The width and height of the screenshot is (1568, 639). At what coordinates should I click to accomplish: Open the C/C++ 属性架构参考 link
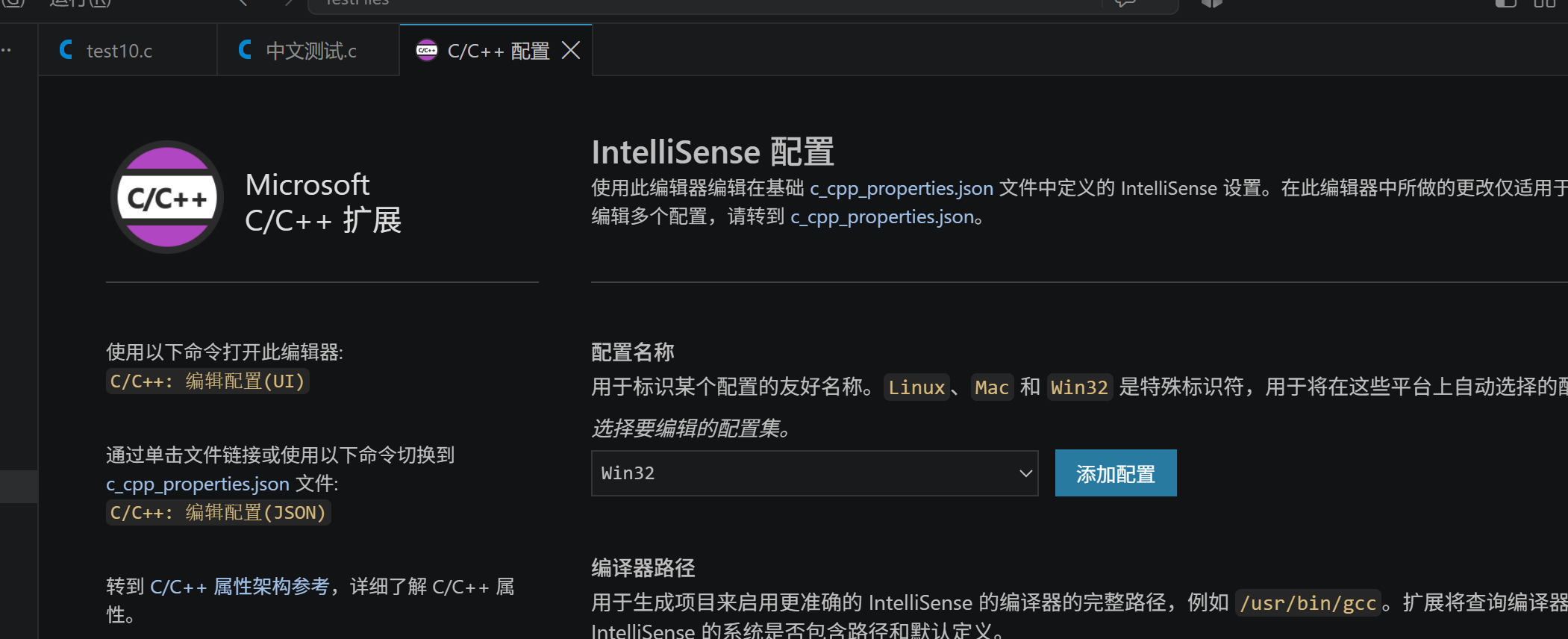click(240, 587)
